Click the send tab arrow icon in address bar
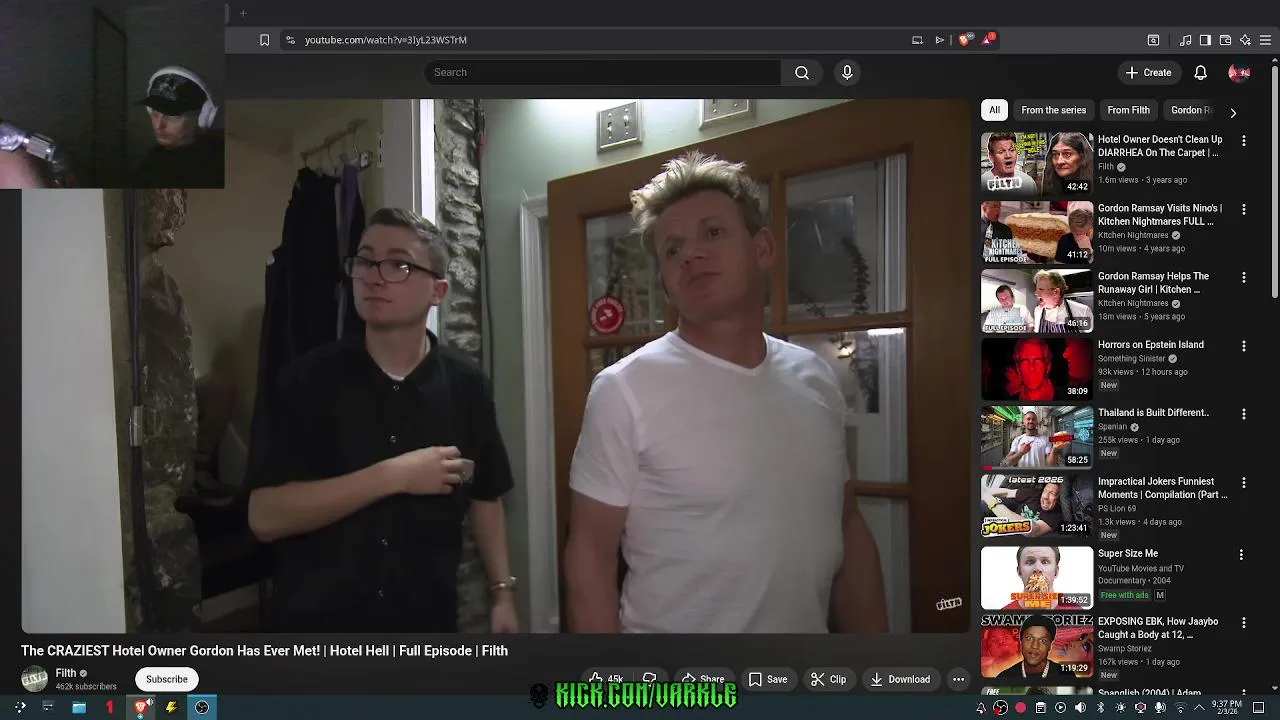Image resolution: width=1280 pixels, height=720 pixels. pyautogui.click(x=940, y=40)
